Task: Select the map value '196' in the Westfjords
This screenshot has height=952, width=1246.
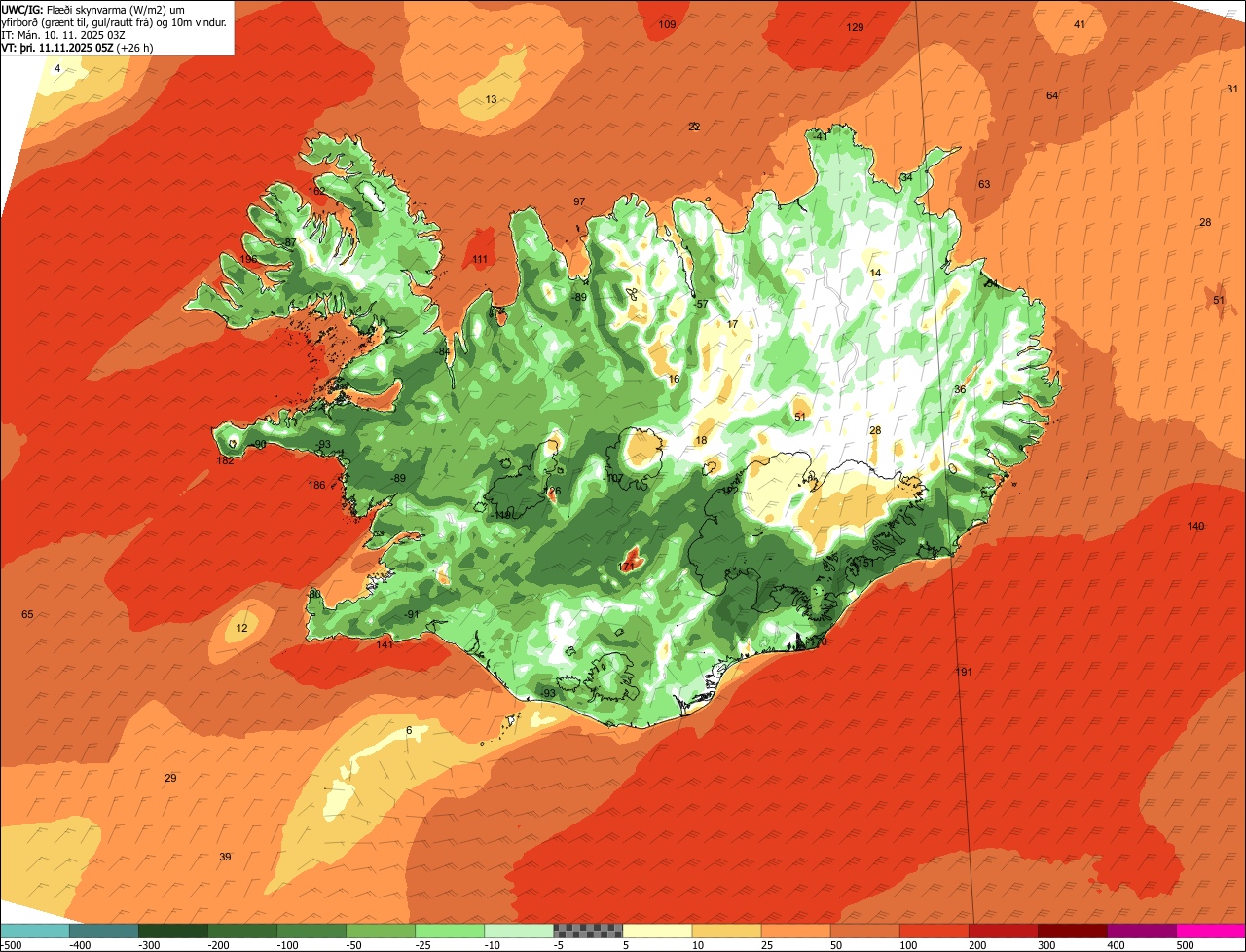Action: click(249, 259)
